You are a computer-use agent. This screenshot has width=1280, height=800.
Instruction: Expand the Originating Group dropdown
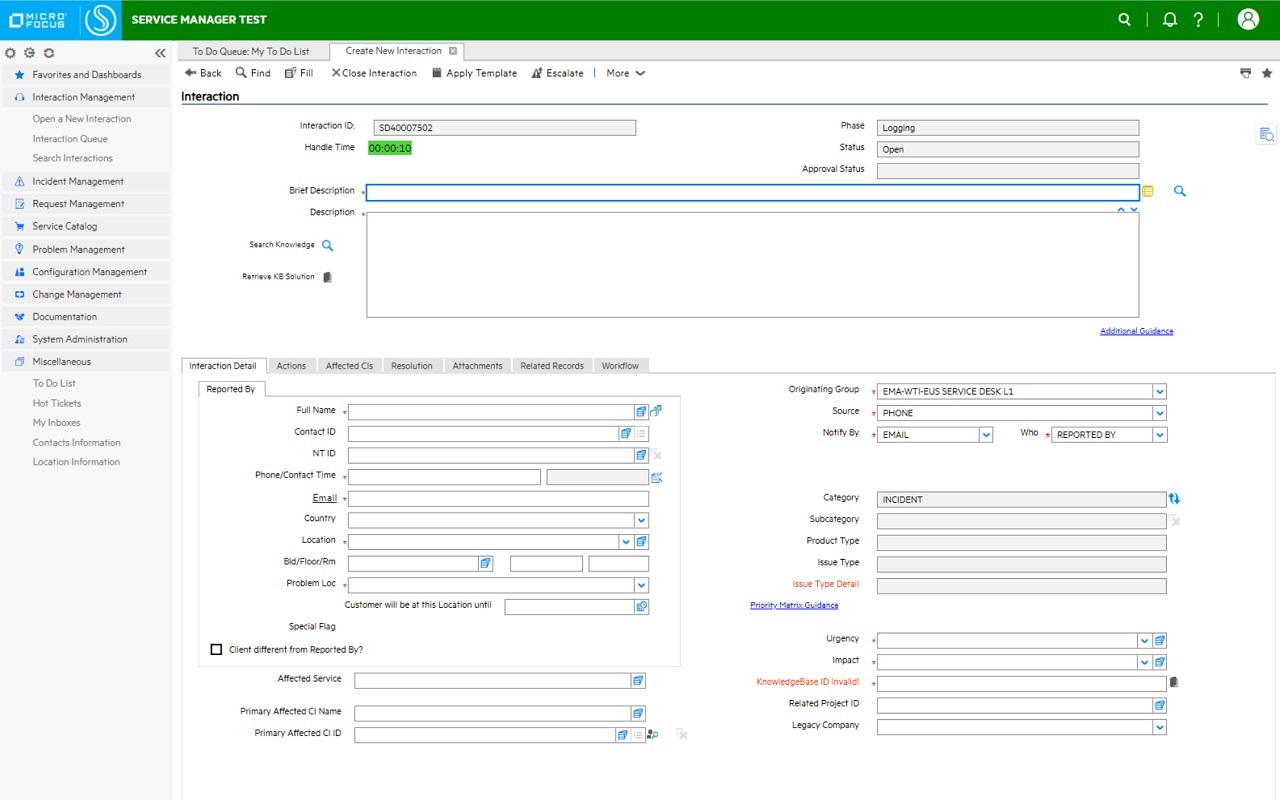1159,392
